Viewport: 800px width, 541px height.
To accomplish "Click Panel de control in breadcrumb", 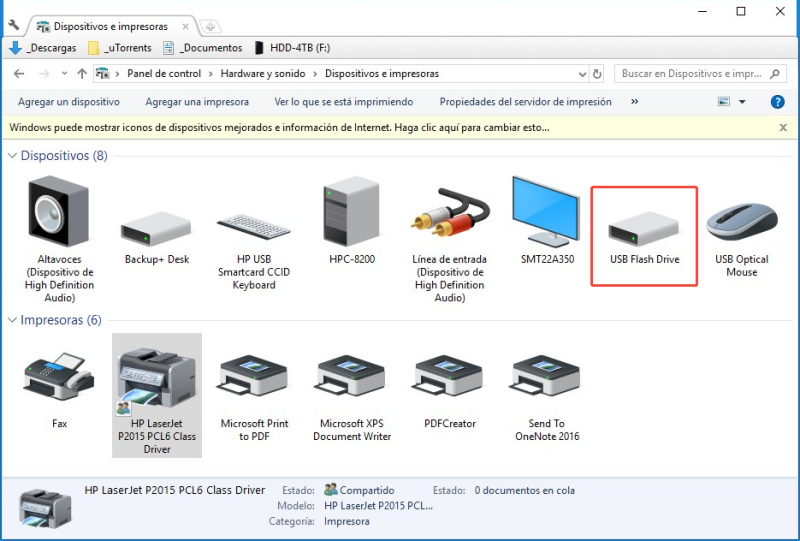I will (x=164, y=74).
